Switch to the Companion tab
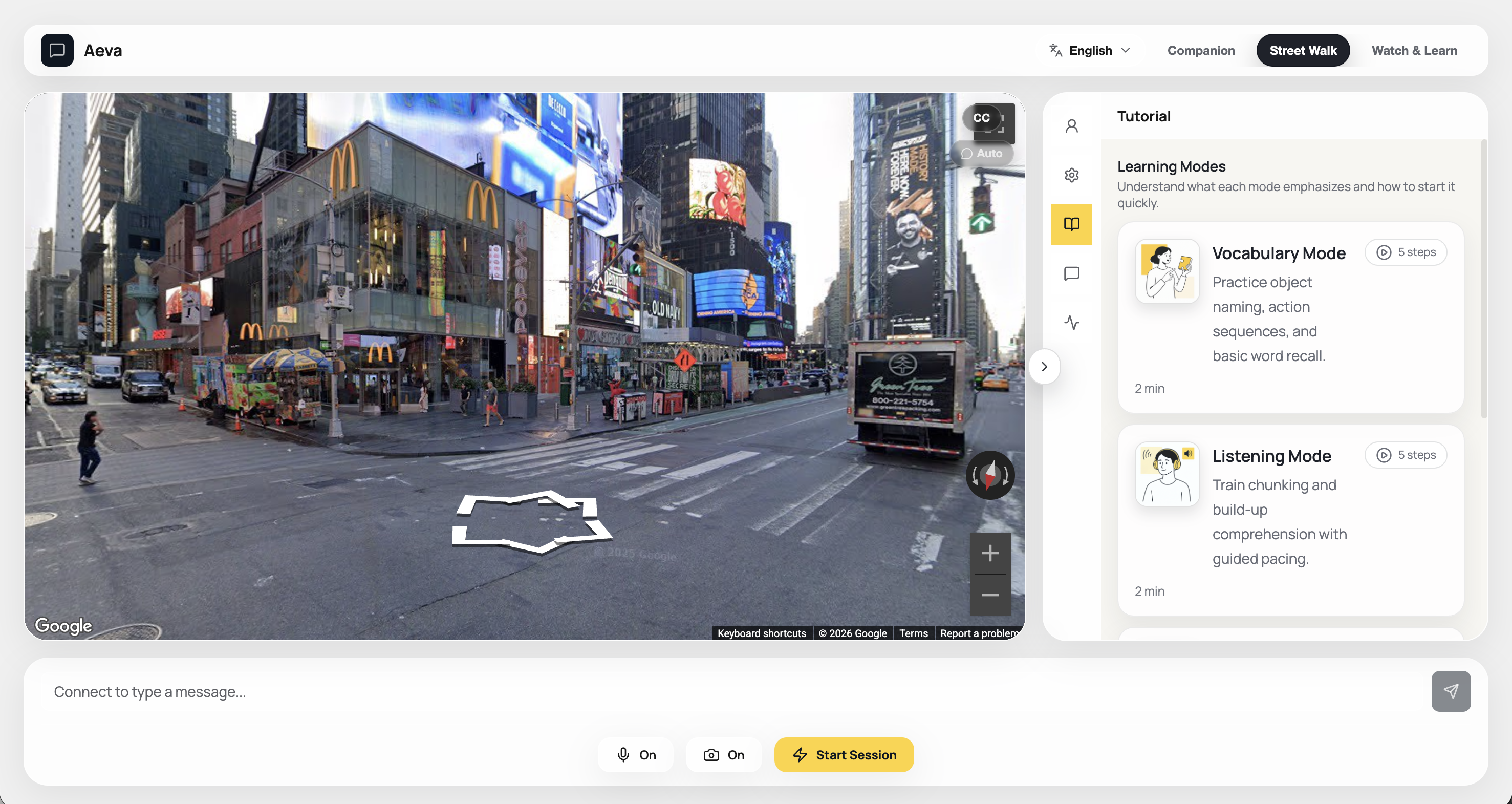The image size is (1512, 804). point(1200,51)
